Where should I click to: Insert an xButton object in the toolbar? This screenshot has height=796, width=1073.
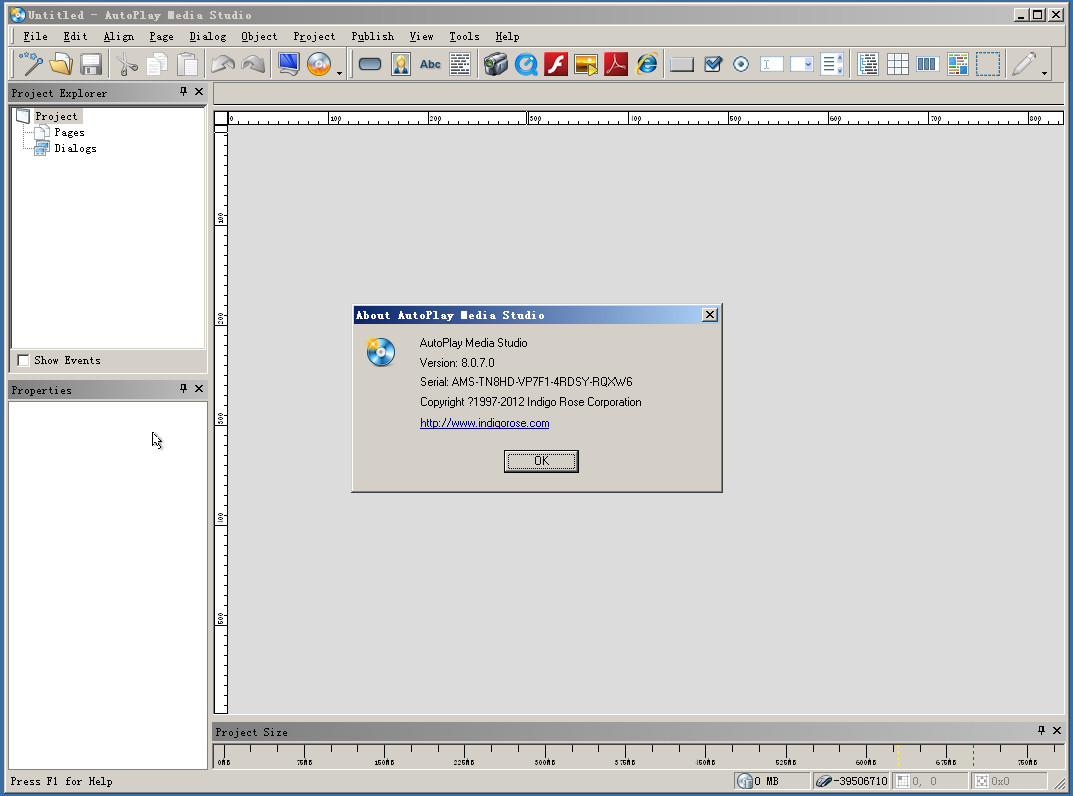(682, 64)
